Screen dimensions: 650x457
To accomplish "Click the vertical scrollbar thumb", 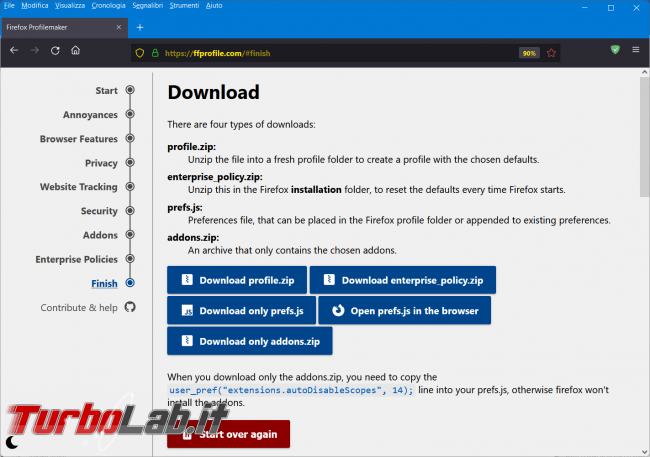I will (644, 139).
